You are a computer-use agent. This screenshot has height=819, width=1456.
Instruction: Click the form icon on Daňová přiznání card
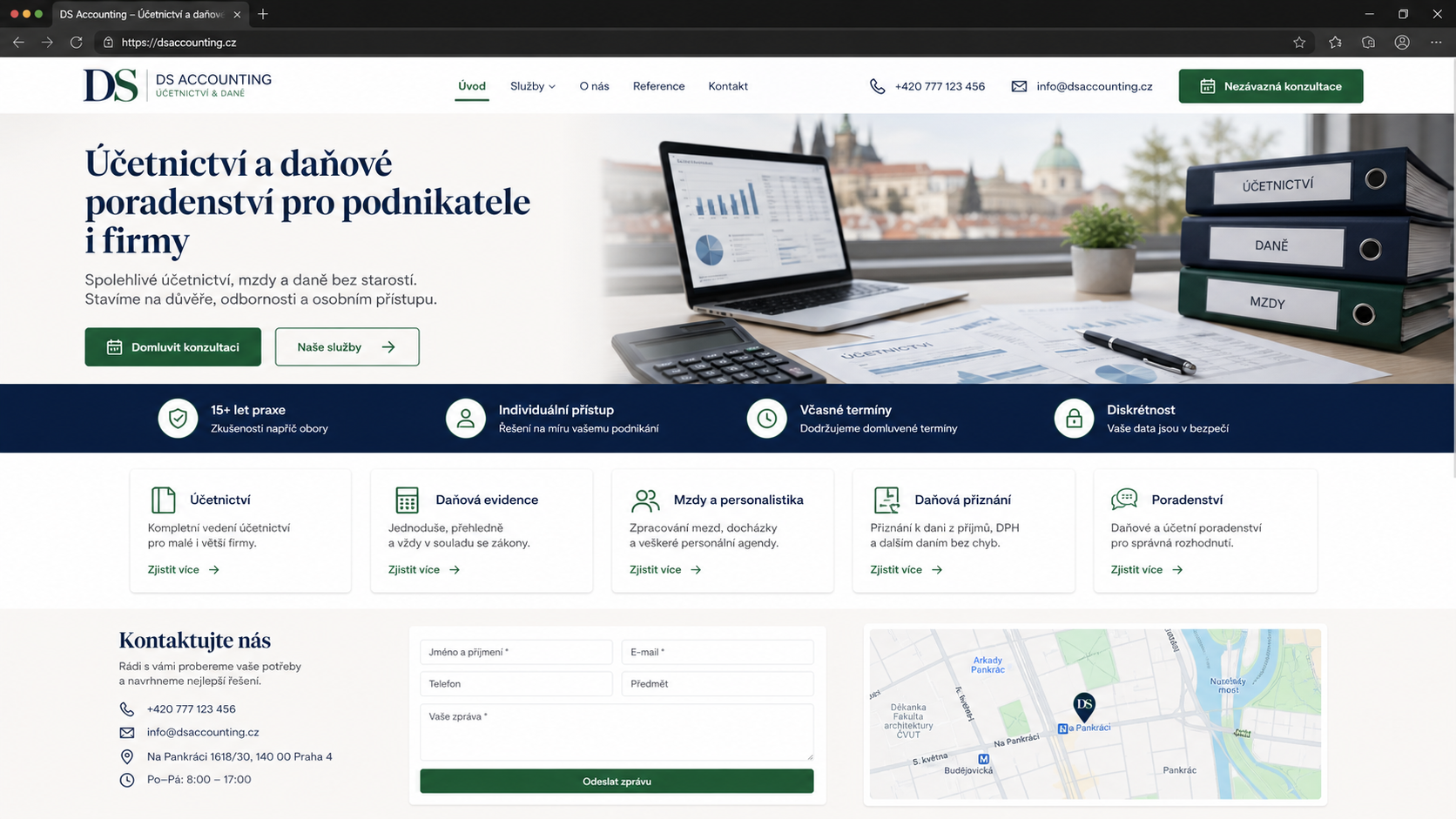[x=886, y=500]
